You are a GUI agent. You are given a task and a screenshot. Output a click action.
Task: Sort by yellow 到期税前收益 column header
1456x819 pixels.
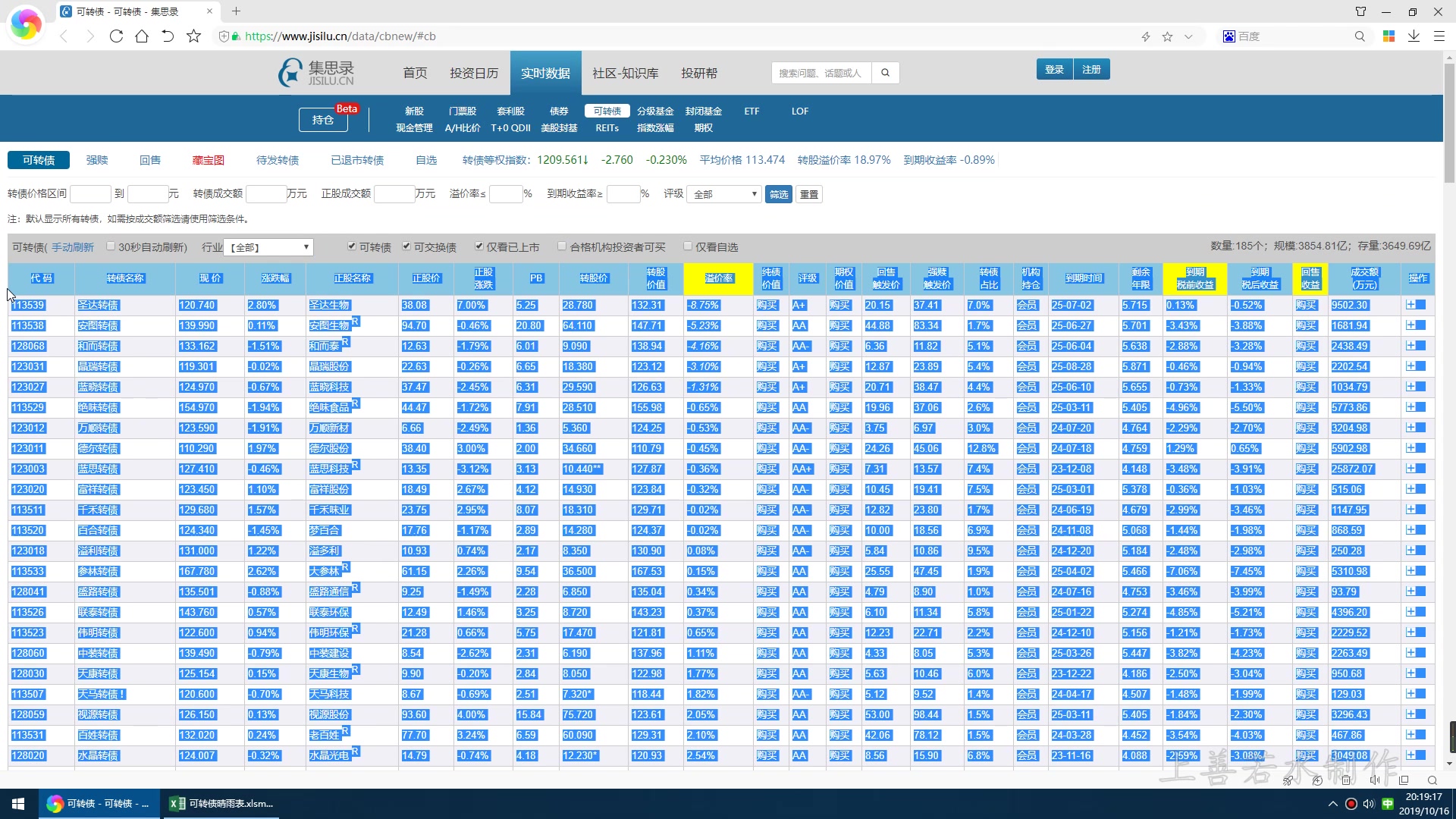(1194, 278)
